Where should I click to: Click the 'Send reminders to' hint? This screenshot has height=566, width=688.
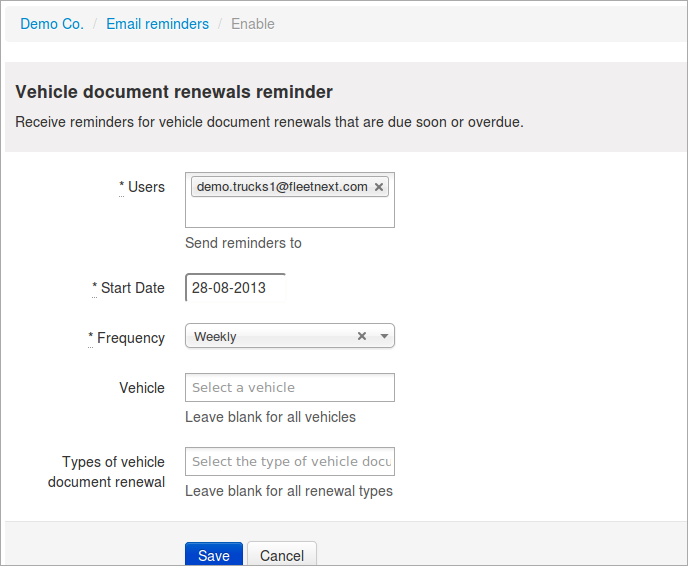click(x=243, y=243)
